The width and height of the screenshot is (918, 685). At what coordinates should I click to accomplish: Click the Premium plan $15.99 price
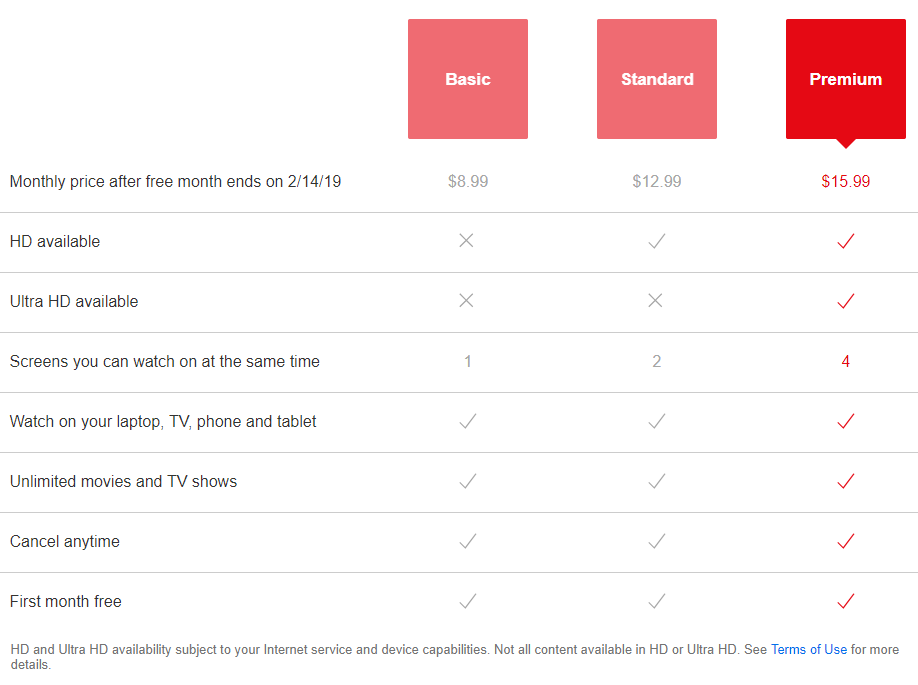tap(846, 181)
